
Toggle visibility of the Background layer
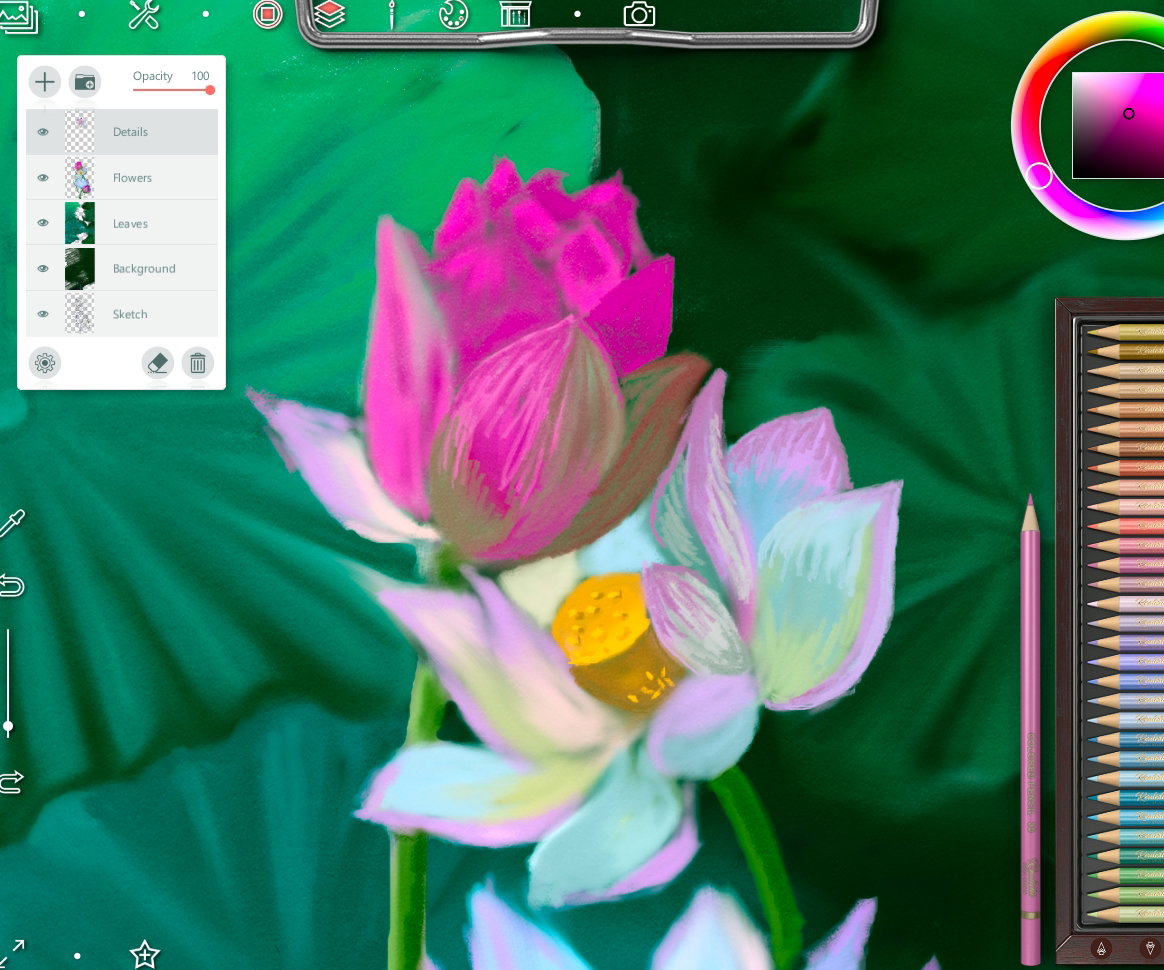tap(43, 269)
